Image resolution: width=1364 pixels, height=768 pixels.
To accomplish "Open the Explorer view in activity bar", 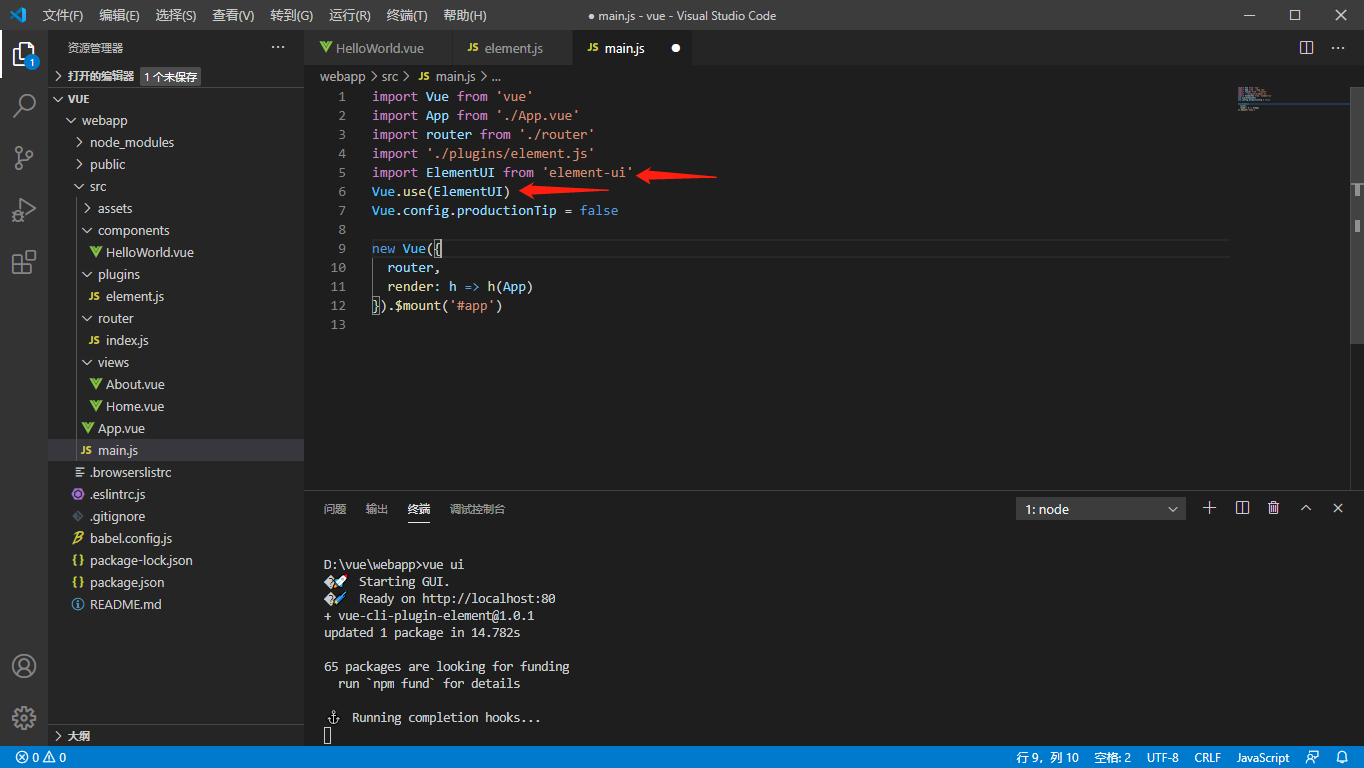I will click(x=23, y=54).
